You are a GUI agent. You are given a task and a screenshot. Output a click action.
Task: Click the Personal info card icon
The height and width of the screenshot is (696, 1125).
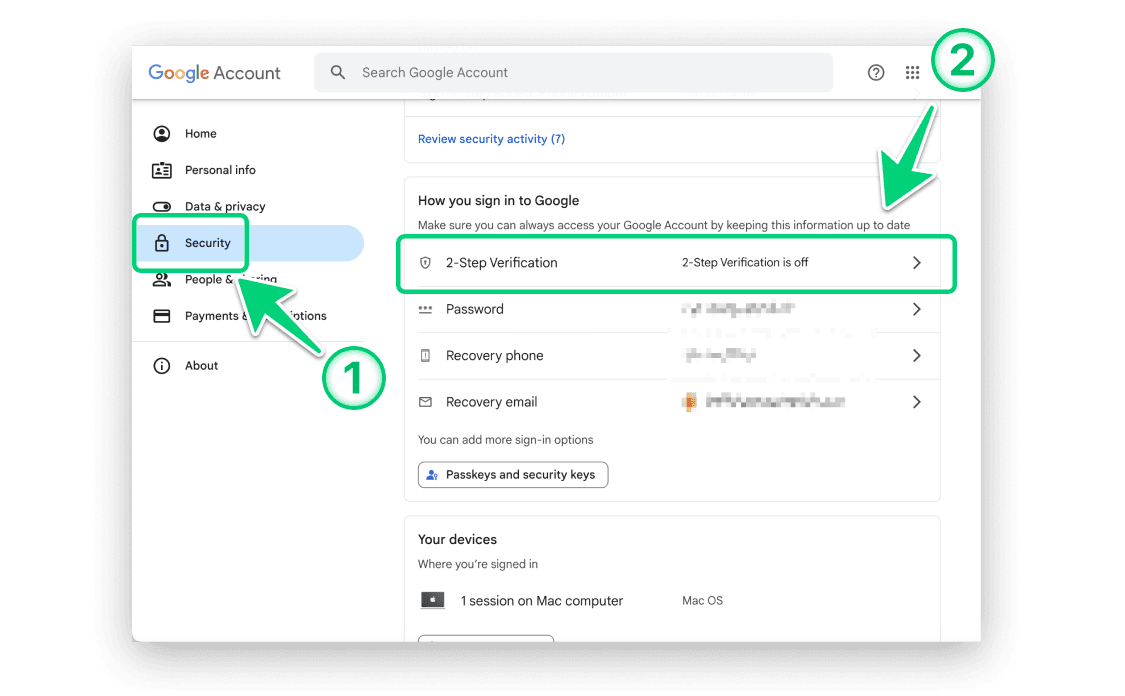161,170
